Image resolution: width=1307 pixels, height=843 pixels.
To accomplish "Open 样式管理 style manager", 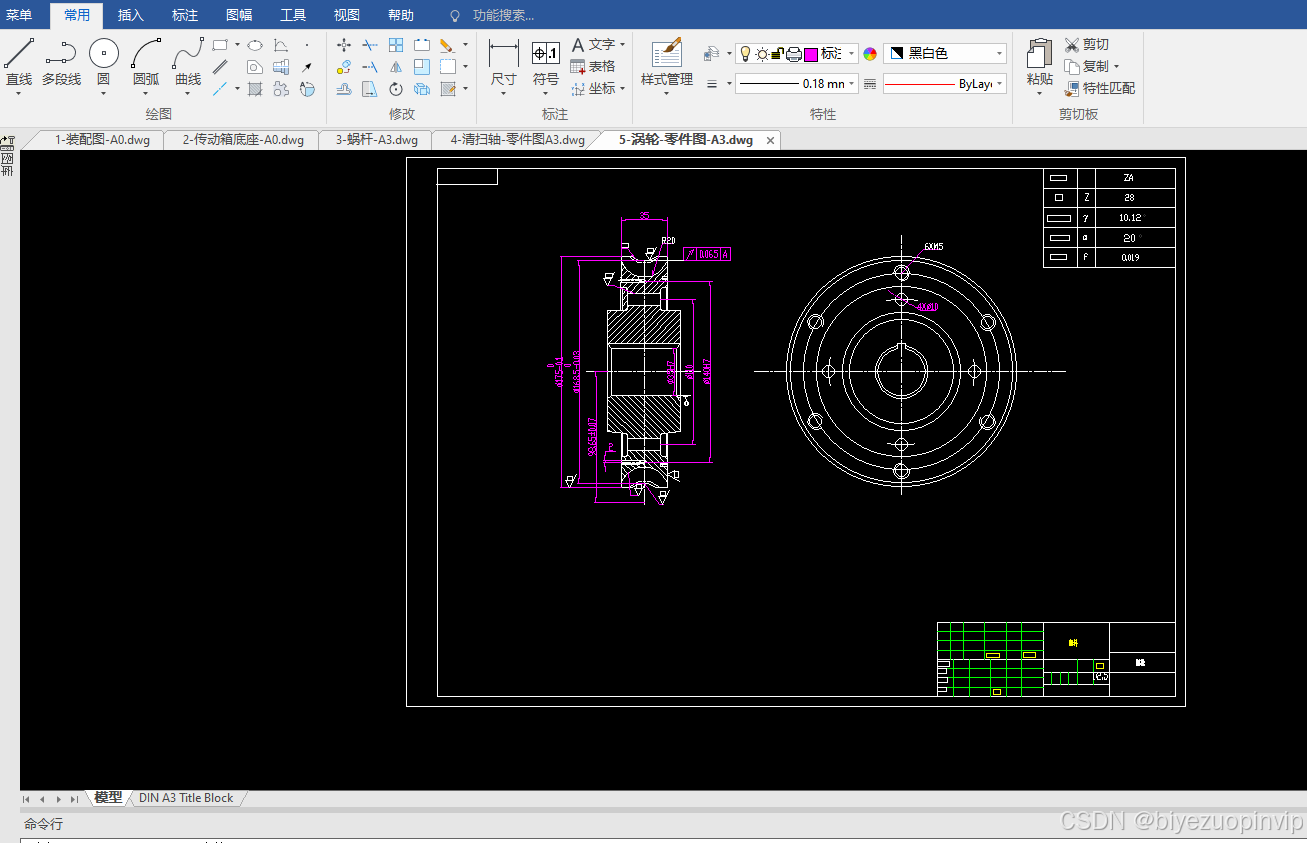I will (667, 60).
